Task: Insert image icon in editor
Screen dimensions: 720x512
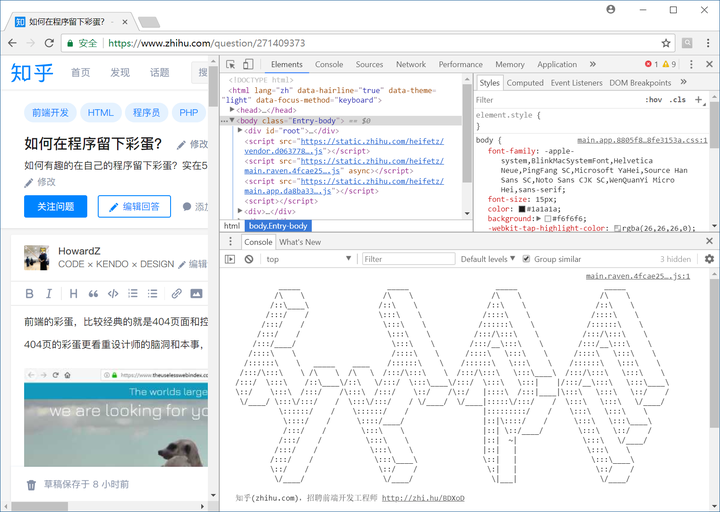Action: click(x=197, y=293)
